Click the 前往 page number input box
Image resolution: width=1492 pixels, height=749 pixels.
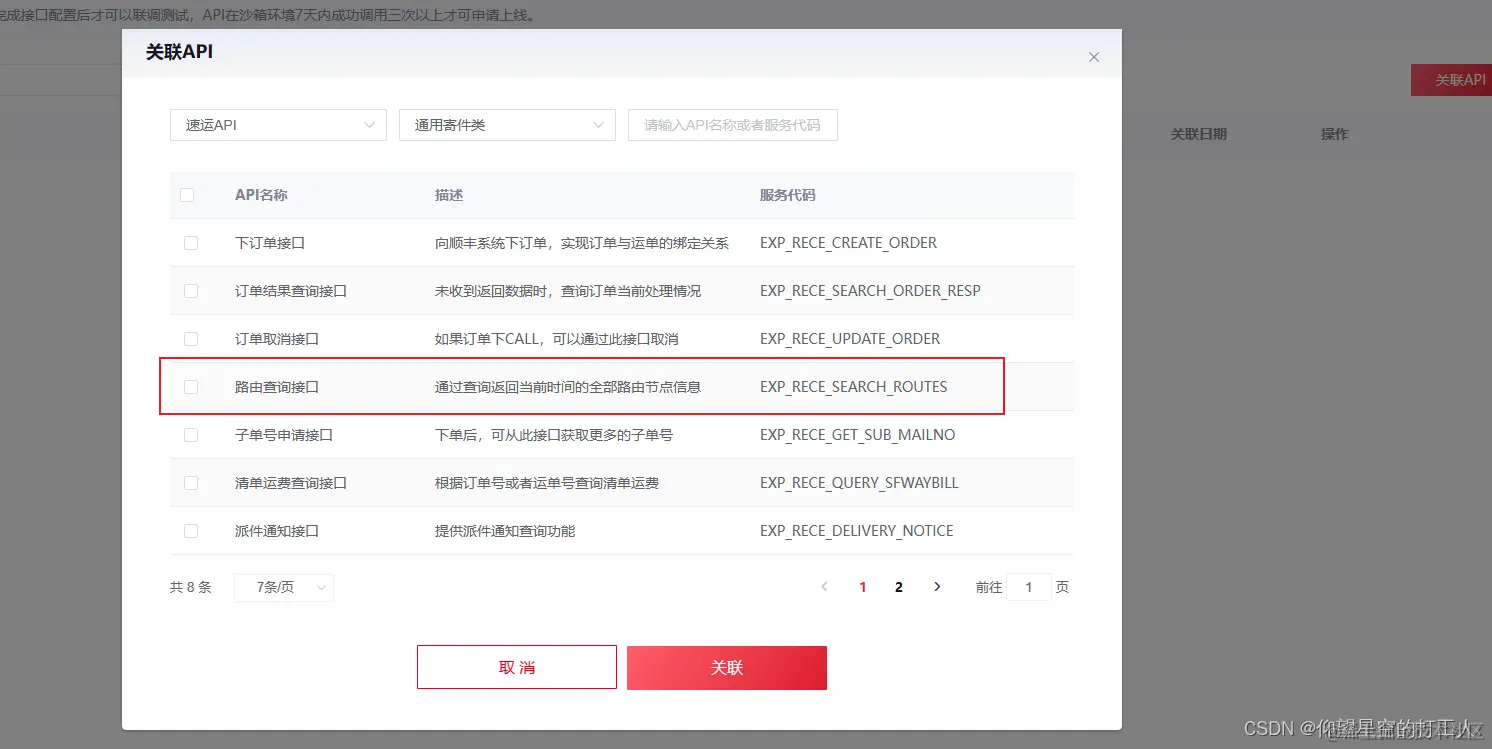(1028, 587)
